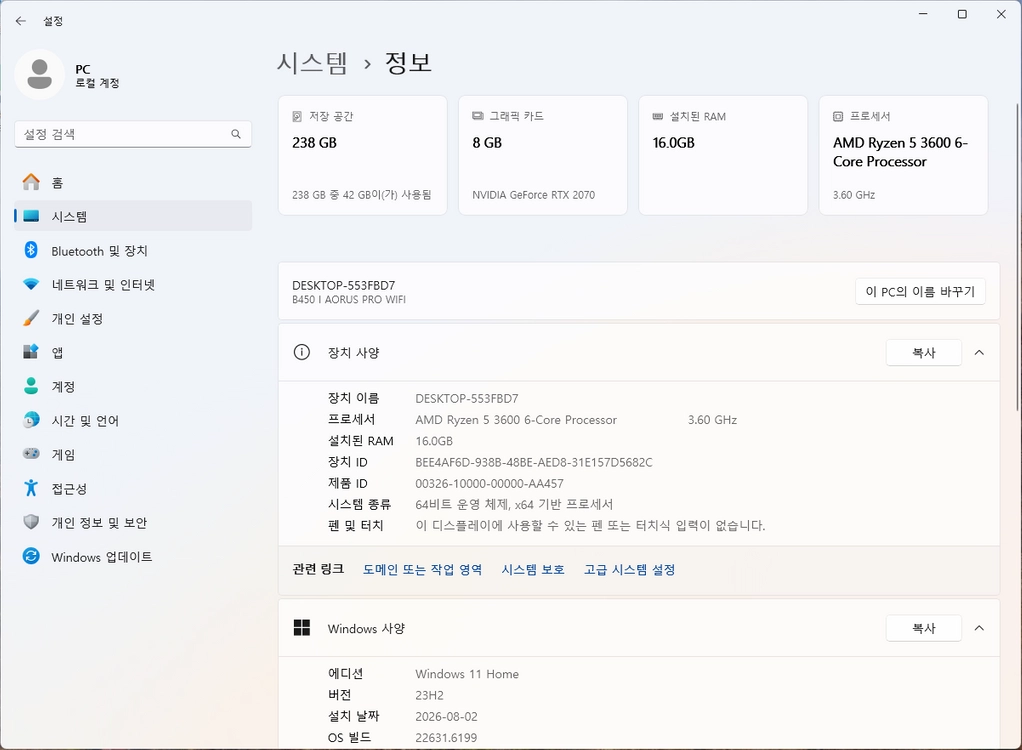The height and width of the screenshot is (750, 1022).
Task: Click the 64비트 운영 체제 system type text
Action: [x=514, y=504]
